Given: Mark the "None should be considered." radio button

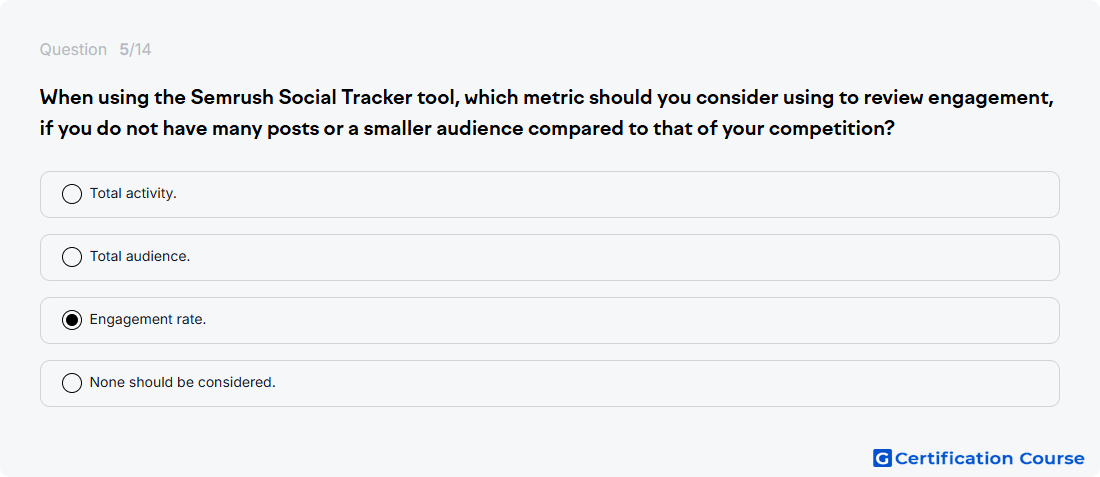Looking at the screenshot, I should (72, 383).
